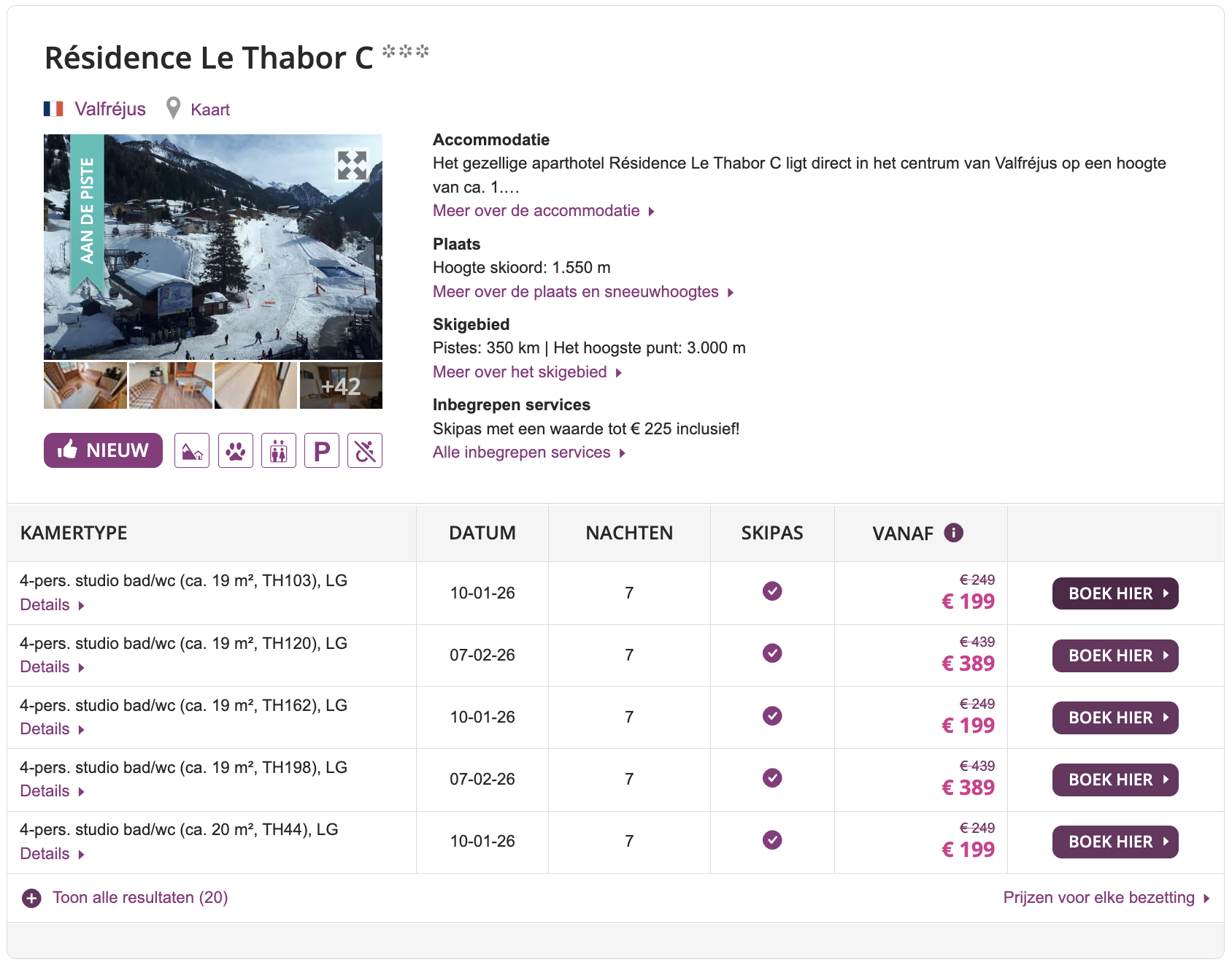Click the mountain location amenity icon
Image resolution: width=1232 pixels, height=965 pixels.
(x=192, y=450)
